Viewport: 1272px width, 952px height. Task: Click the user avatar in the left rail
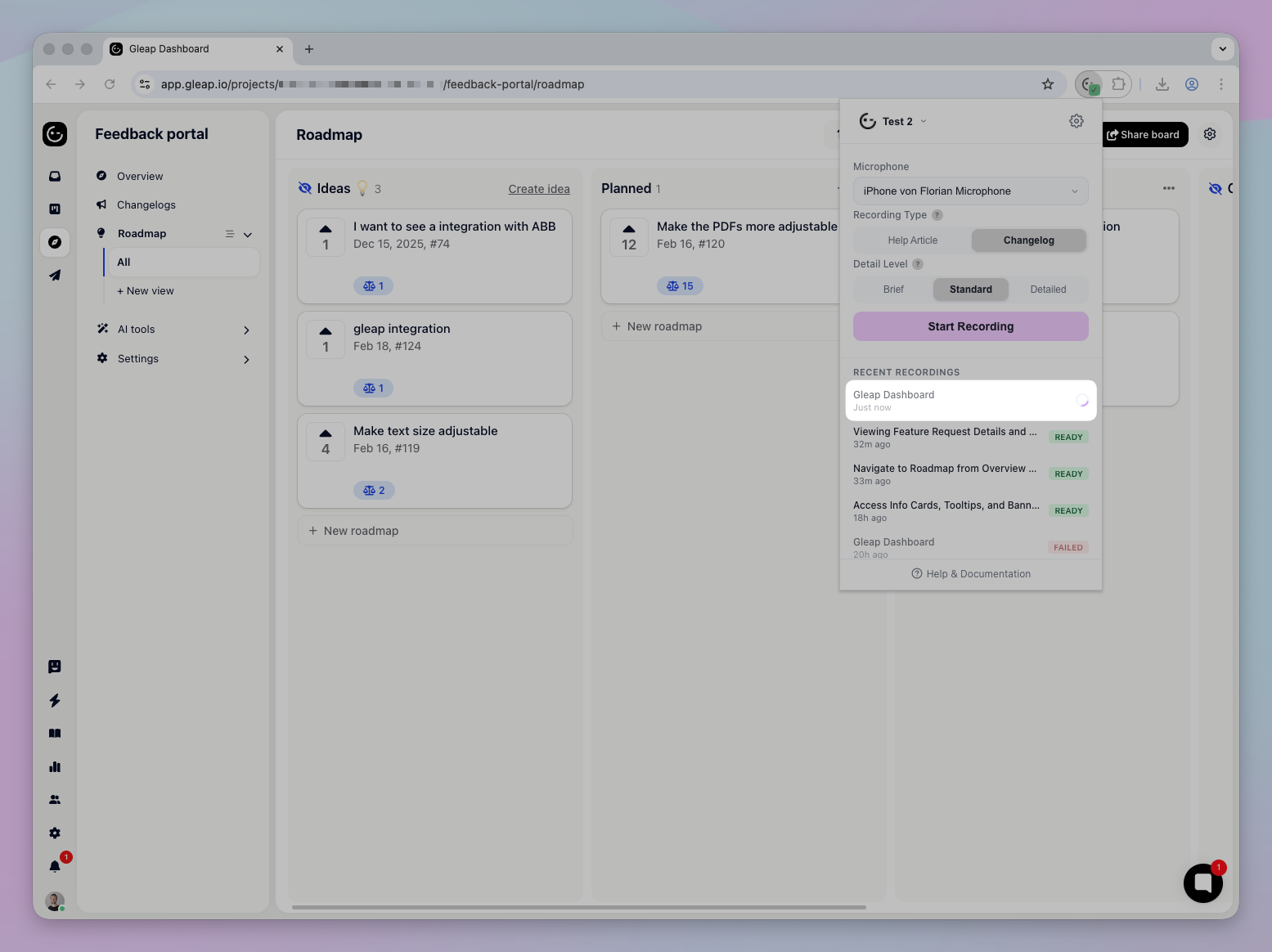55,901
